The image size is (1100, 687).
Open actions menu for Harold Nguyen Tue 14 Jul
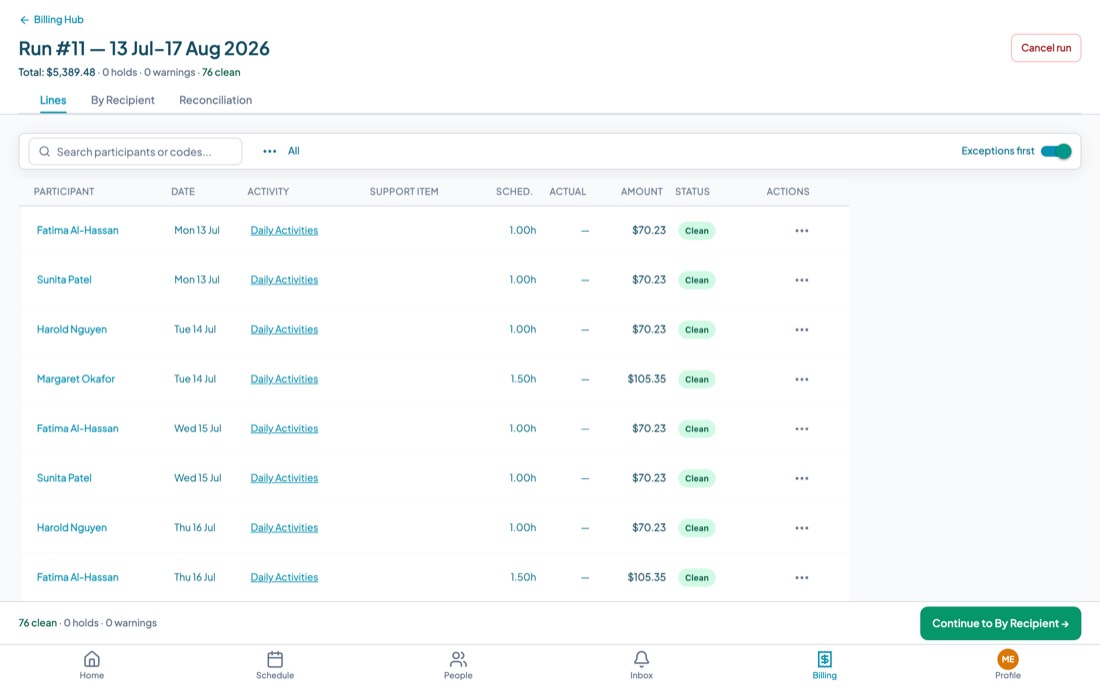coord(802,329)
